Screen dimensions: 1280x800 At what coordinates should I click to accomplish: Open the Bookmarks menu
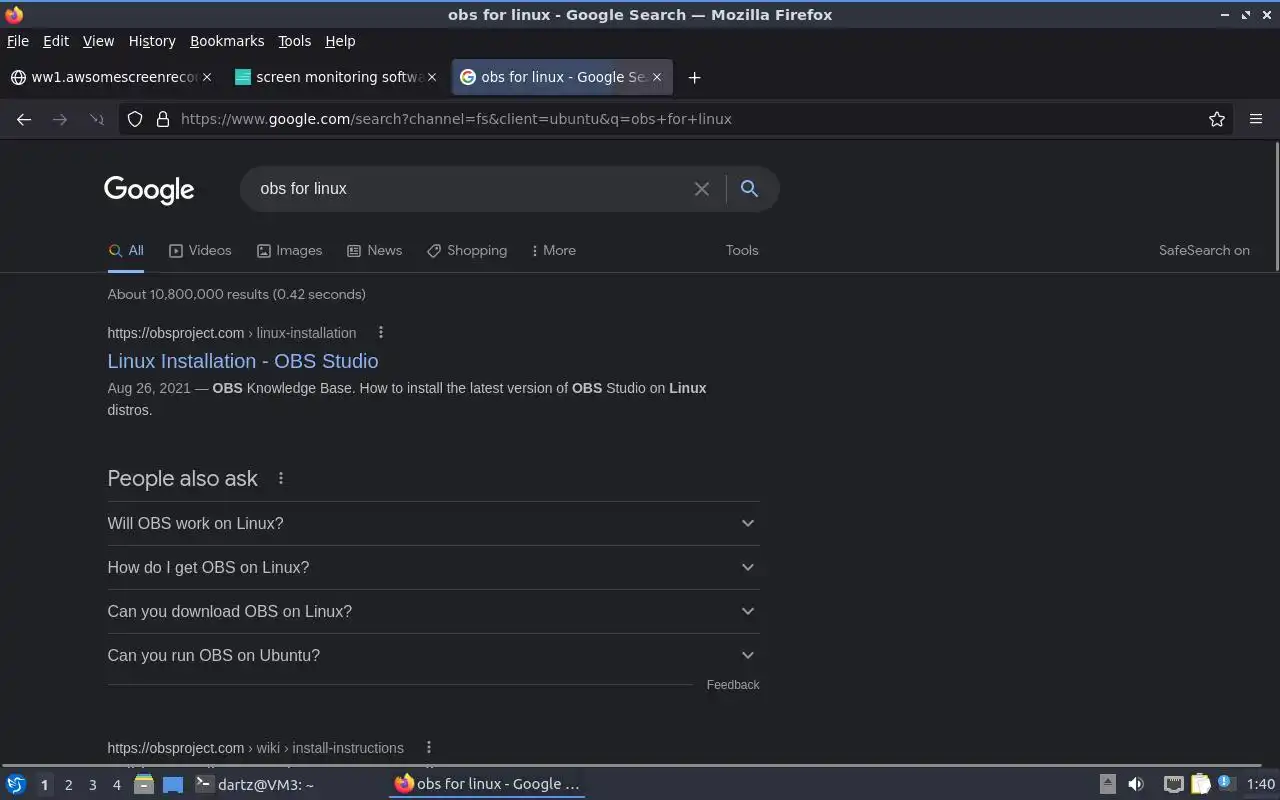[x=227, y=41]
